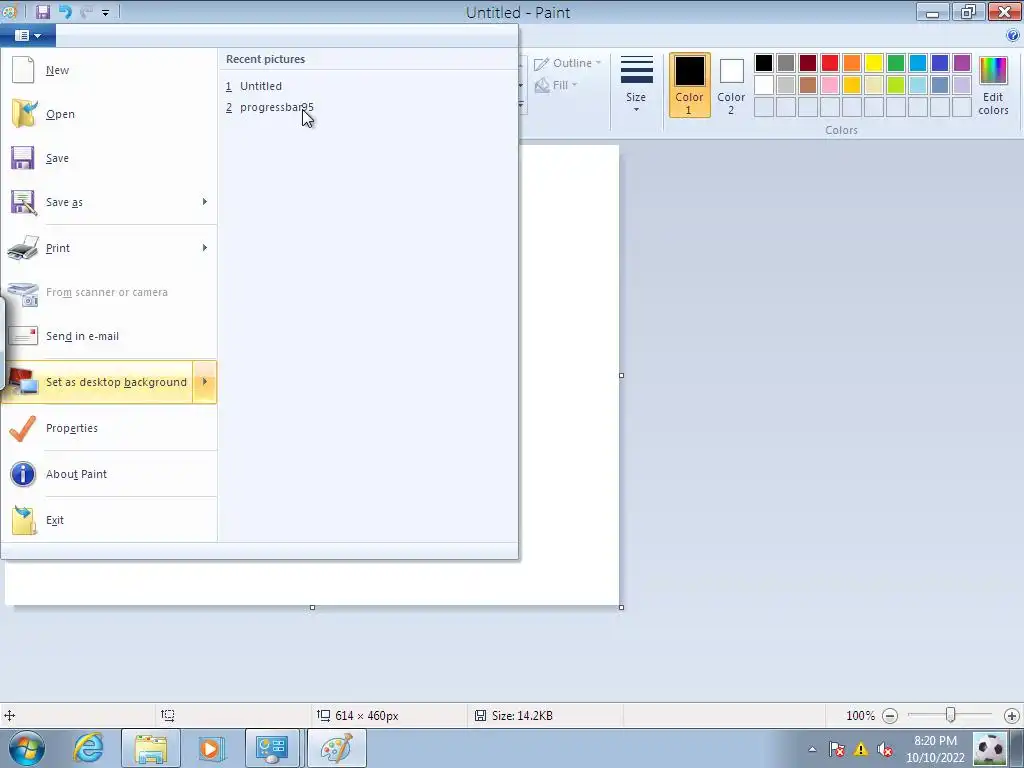Choose Properties from the file menu
The image size is (1024, 768).
[x=108, y=428]
